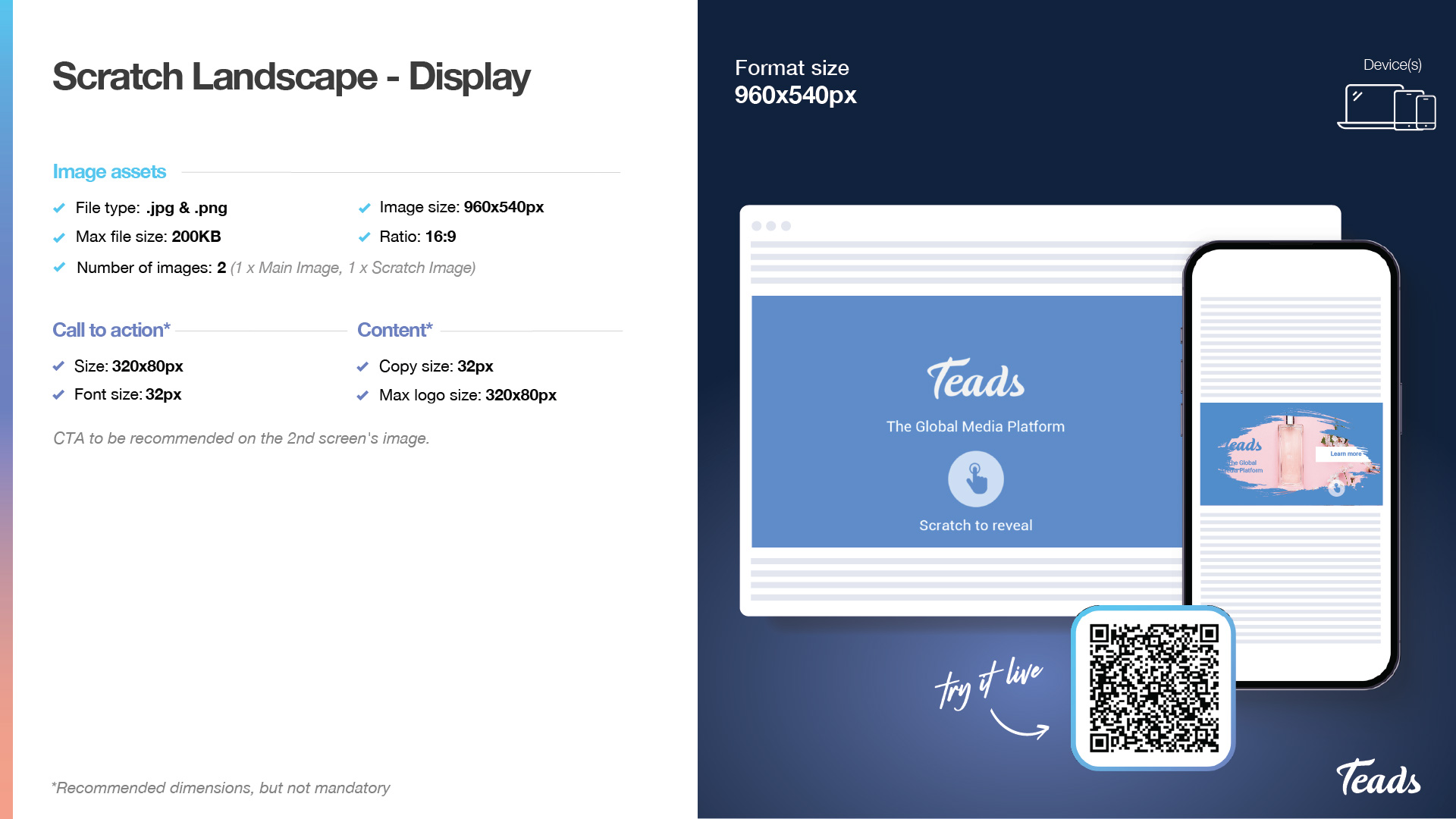The width and height of the screenshot is (1456, 819).
Task: Click the Call to action heading
Action: (111, 330)
